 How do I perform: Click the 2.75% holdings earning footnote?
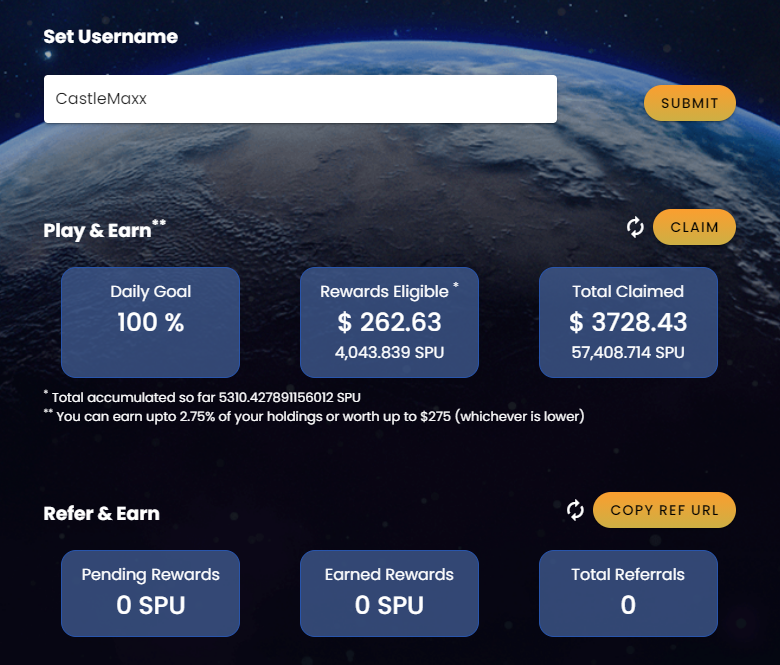click(314, 416)
